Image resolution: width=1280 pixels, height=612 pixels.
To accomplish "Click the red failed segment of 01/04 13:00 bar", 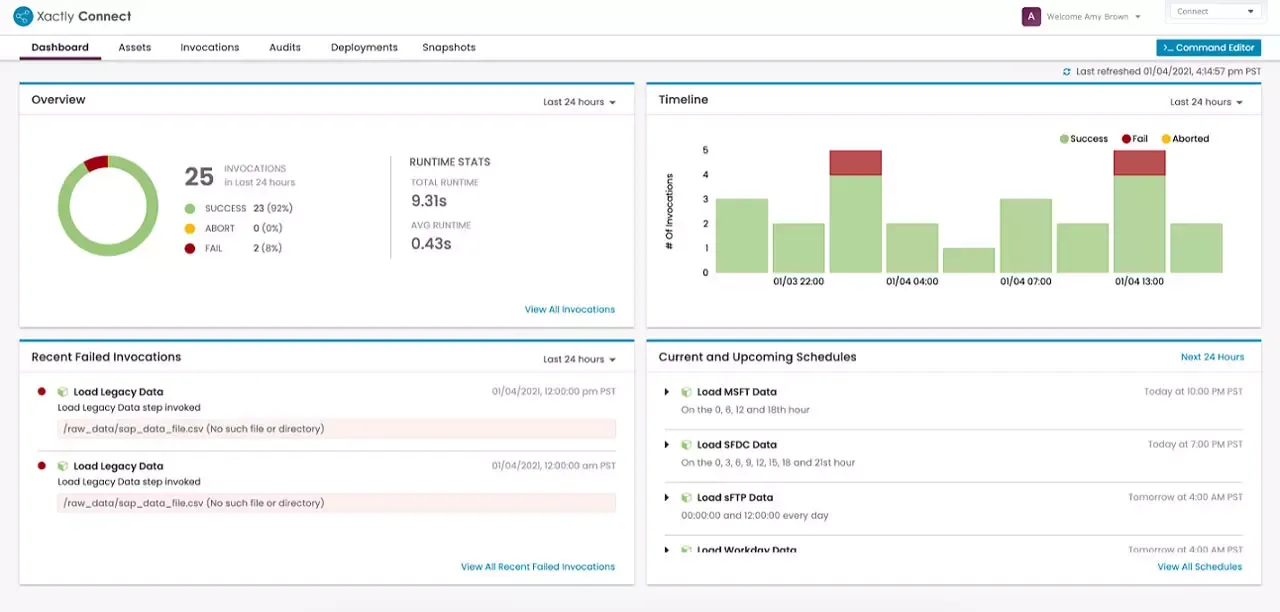I will [x=1139, y=163].
